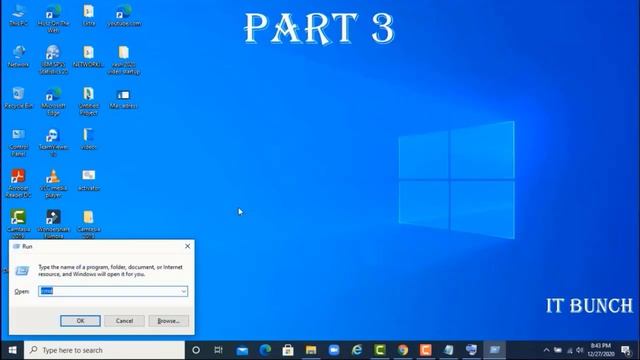Open Task View on the taskbar

click(x=218, y=350)
